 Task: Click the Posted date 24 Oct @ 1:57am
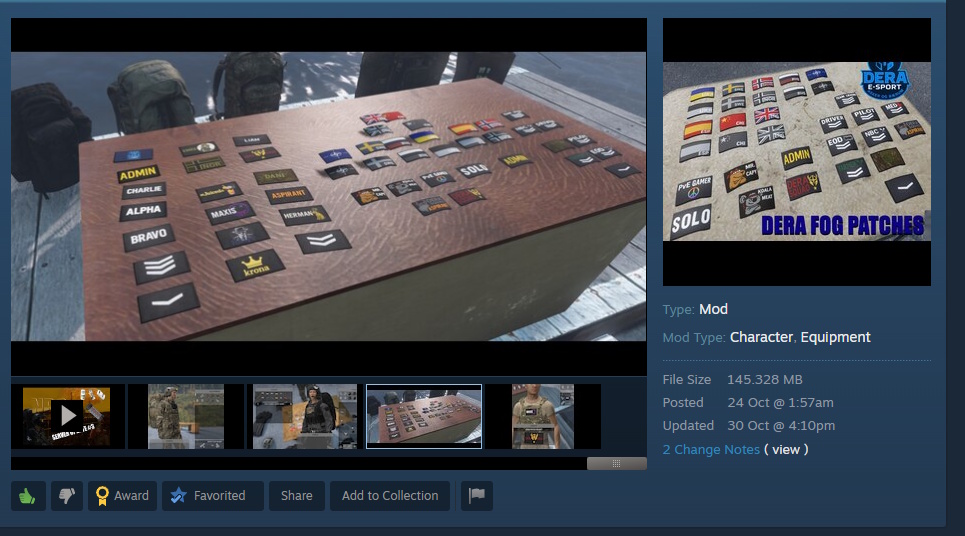coord(780,402)
